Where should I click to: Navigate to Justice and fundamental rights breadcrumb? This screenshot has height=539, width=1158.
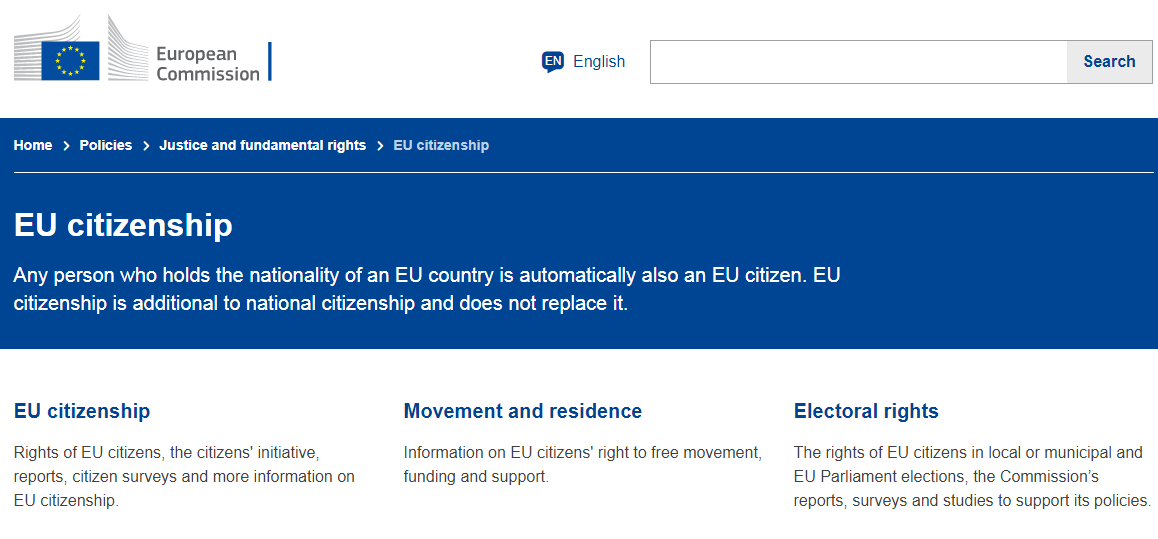tap(263, 145)
